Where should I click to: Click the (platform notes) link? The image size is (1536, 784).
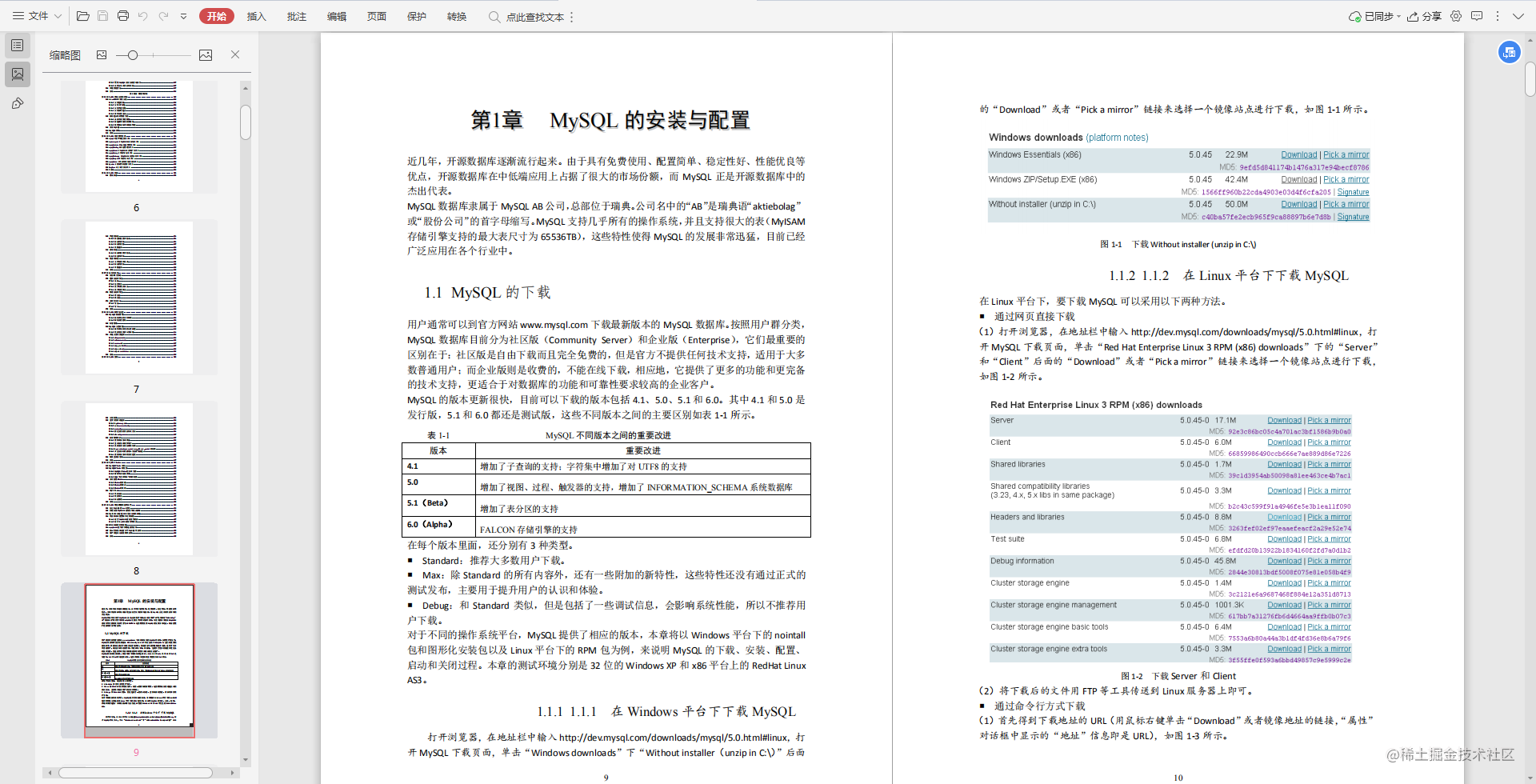(x=1117, y=138)
